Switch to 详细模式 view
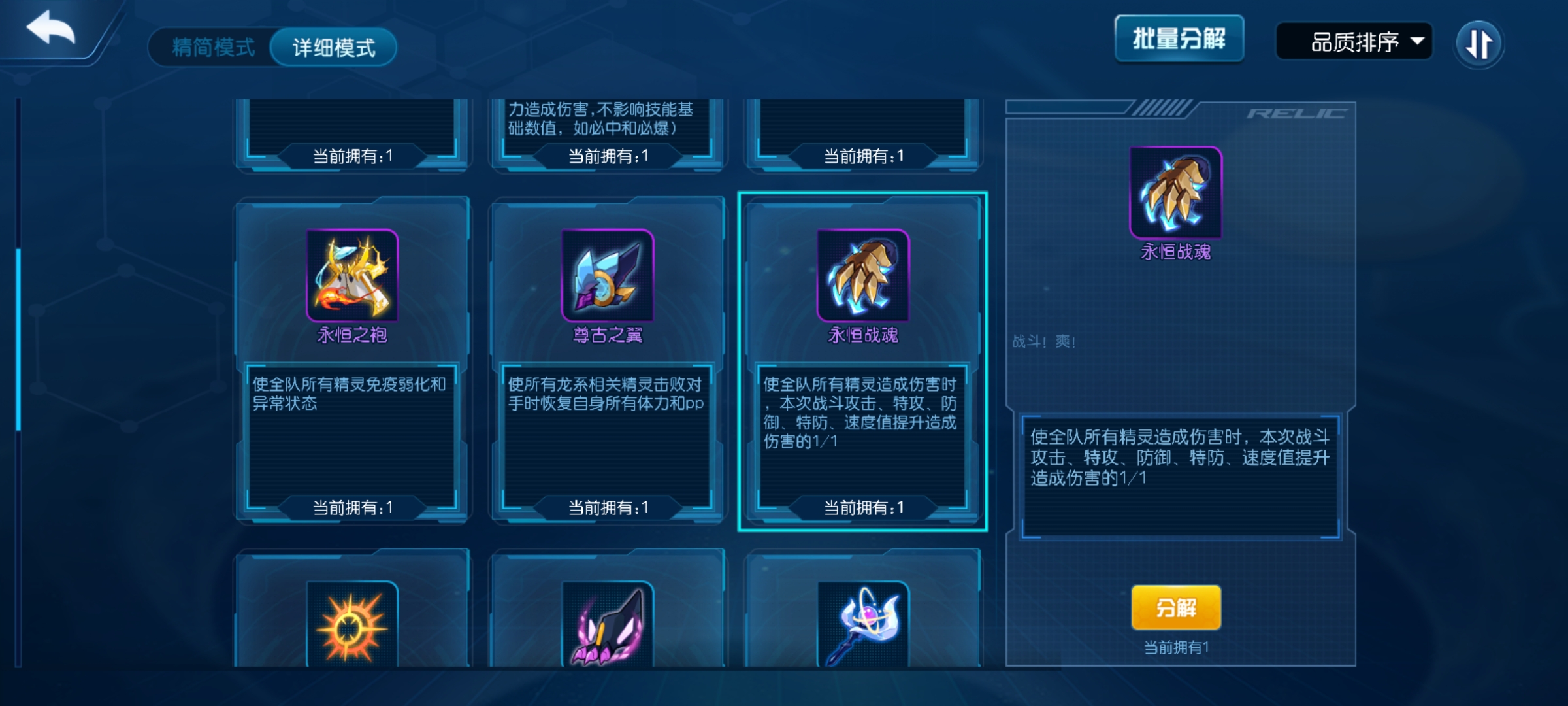1568x706 pixels. (334, 47)
